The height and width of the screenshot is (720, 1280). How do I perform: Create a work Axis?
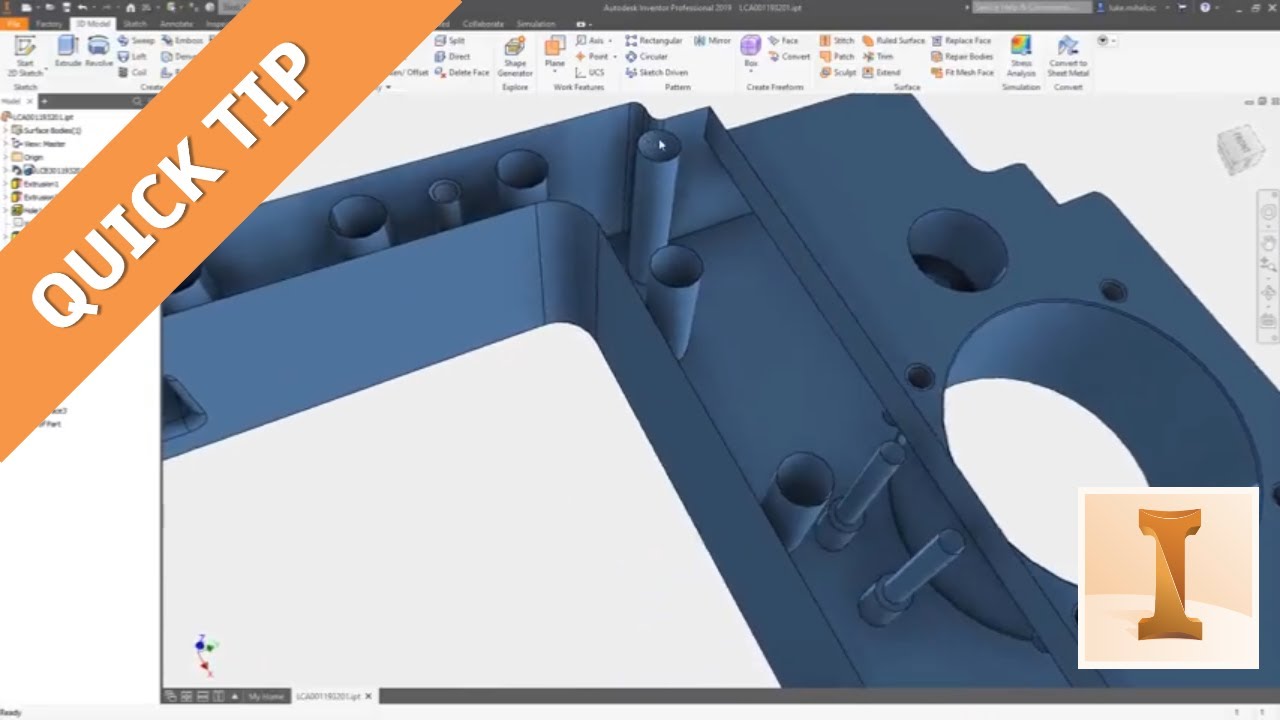click(x=591, y=41)
